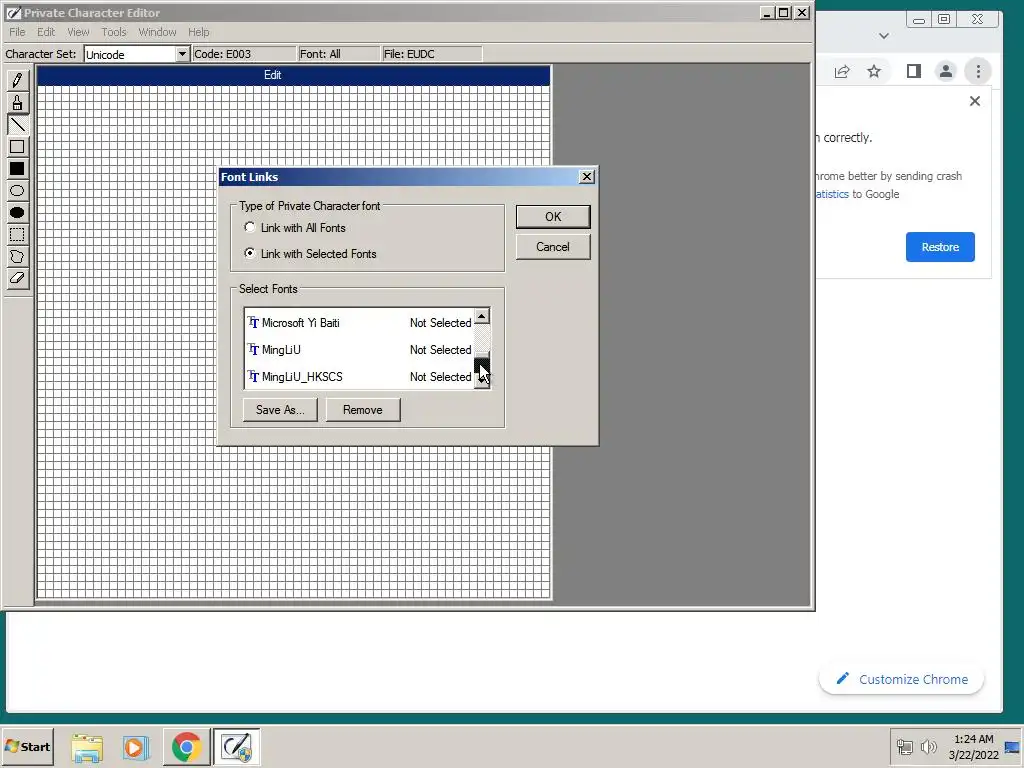Select the Brush tool
Viewport: 1024px width, 768px height.
17,103
